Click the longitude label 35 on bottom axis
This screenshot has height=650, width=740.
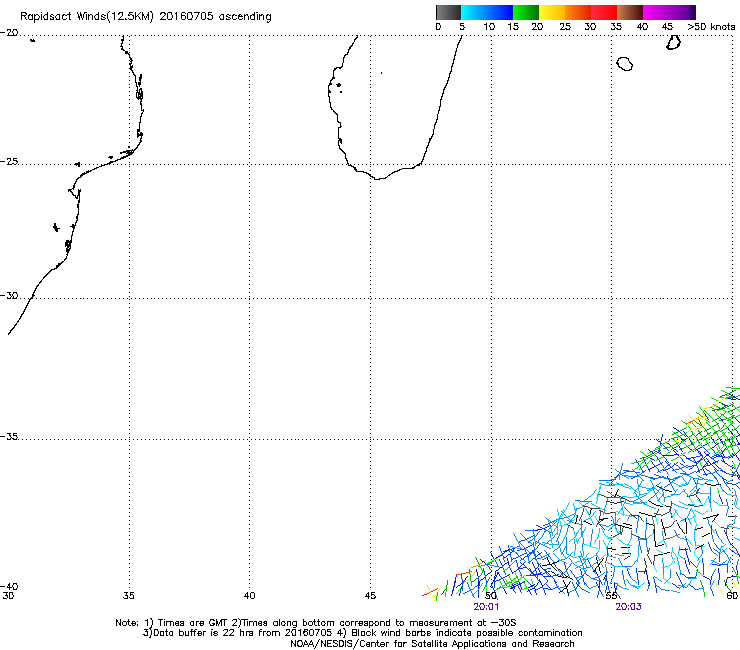click(x=129, y=596)
